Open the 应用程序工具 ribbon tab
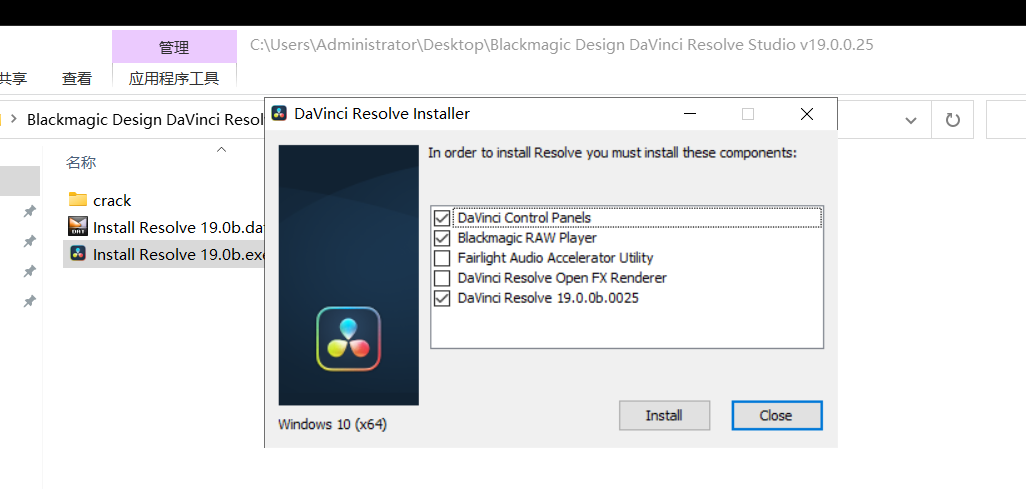Image resolution: width=1026 pixels, height=489 pixels. (174, 79)
